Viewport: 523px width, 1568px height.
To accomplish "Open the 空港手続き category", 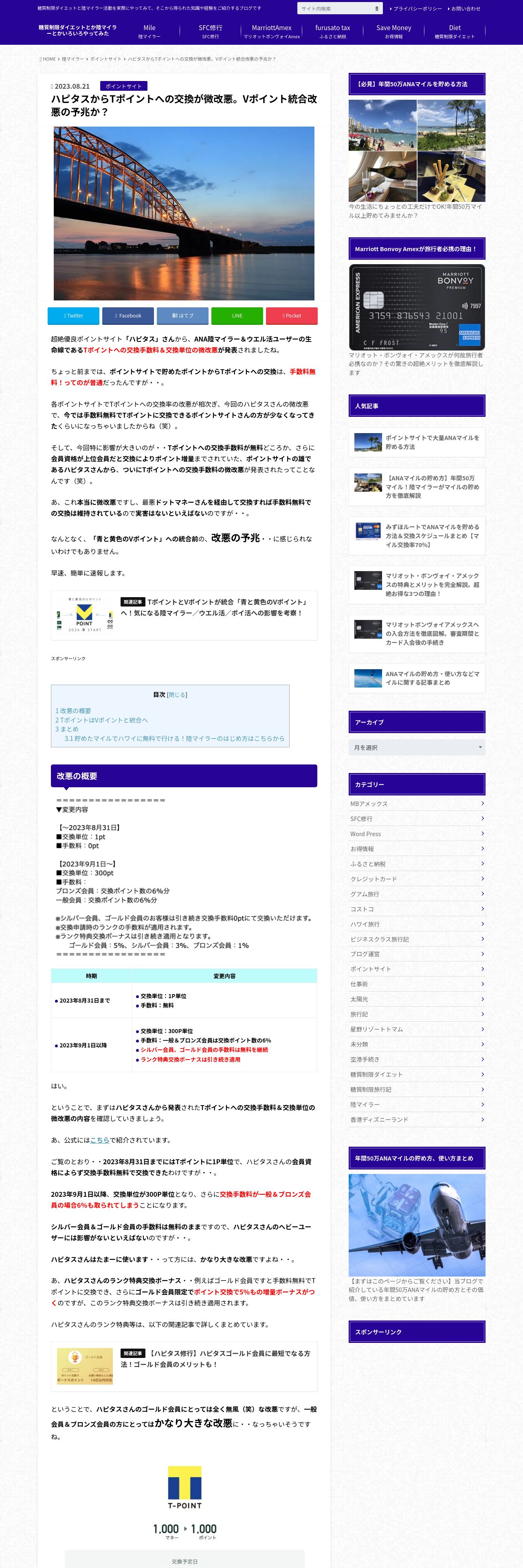I will point(417,1059).
